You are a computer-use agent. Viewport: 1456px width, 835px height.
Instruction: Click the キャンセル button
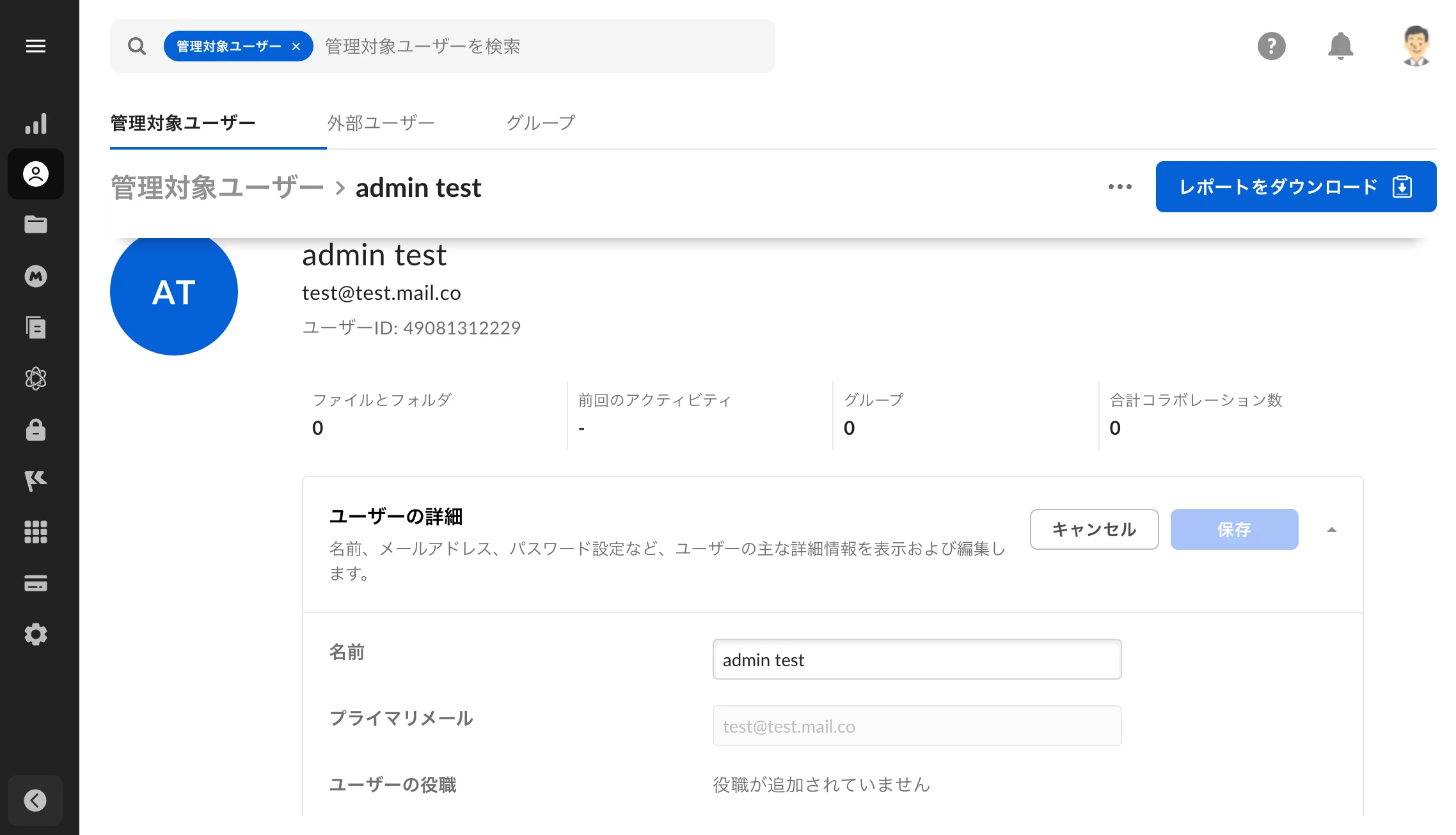tap(1094, 529)
